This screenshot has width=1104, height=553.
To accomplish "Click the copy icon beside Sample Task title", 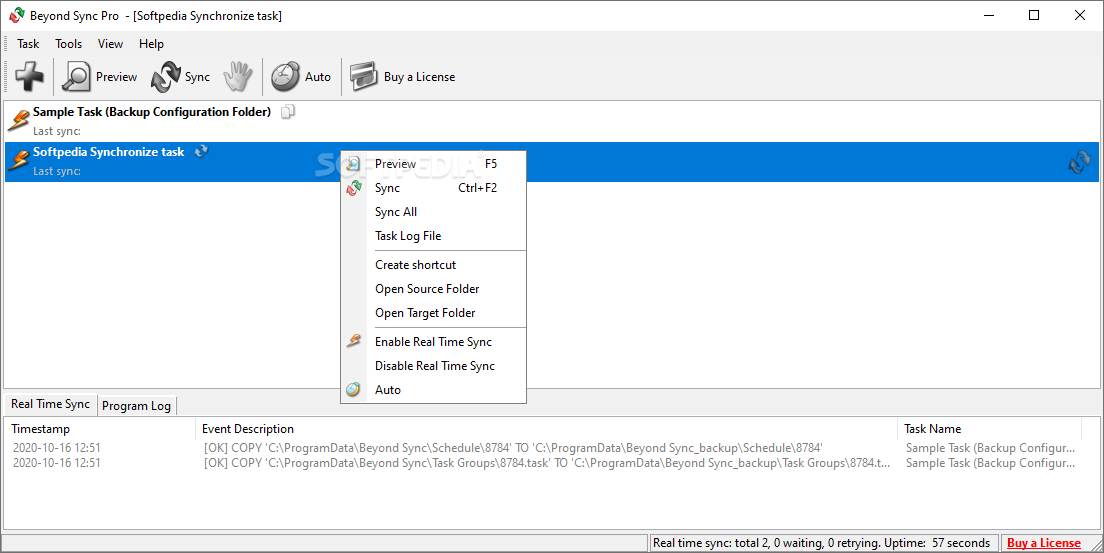I will [x=288, y=111].
